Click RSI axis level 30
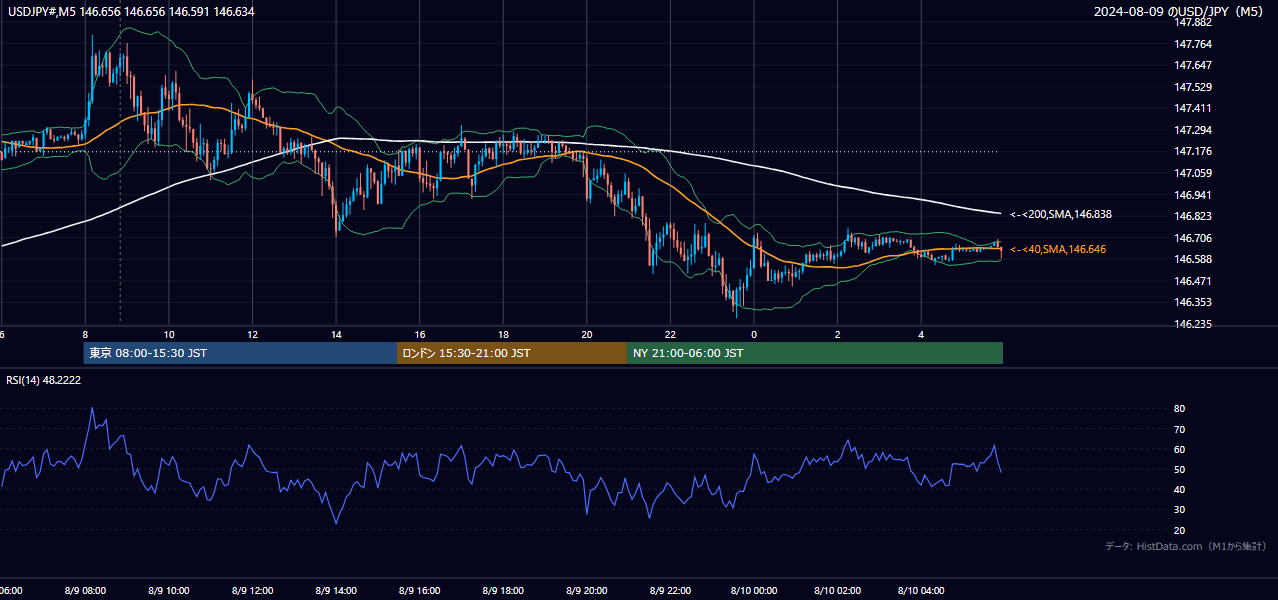This screenshot has width=1278, height=600. coord(1180,510)
